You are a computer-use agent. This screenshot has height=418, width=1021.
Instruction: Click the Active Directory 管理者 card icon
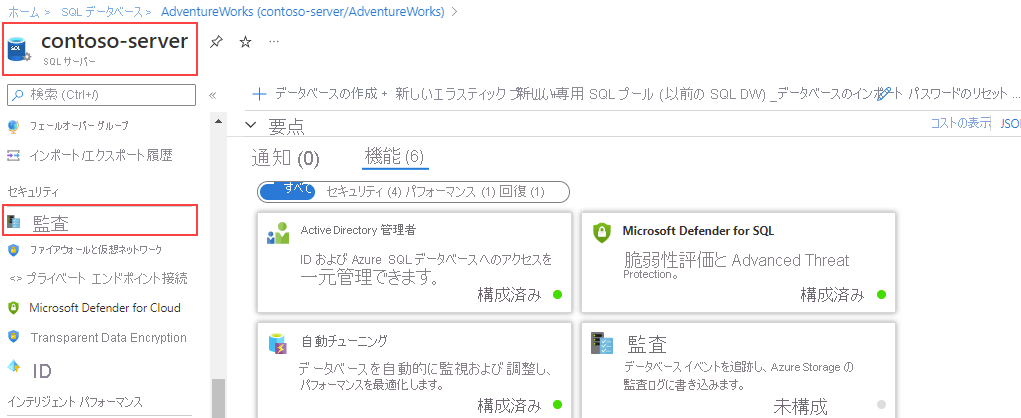point(279,233)
